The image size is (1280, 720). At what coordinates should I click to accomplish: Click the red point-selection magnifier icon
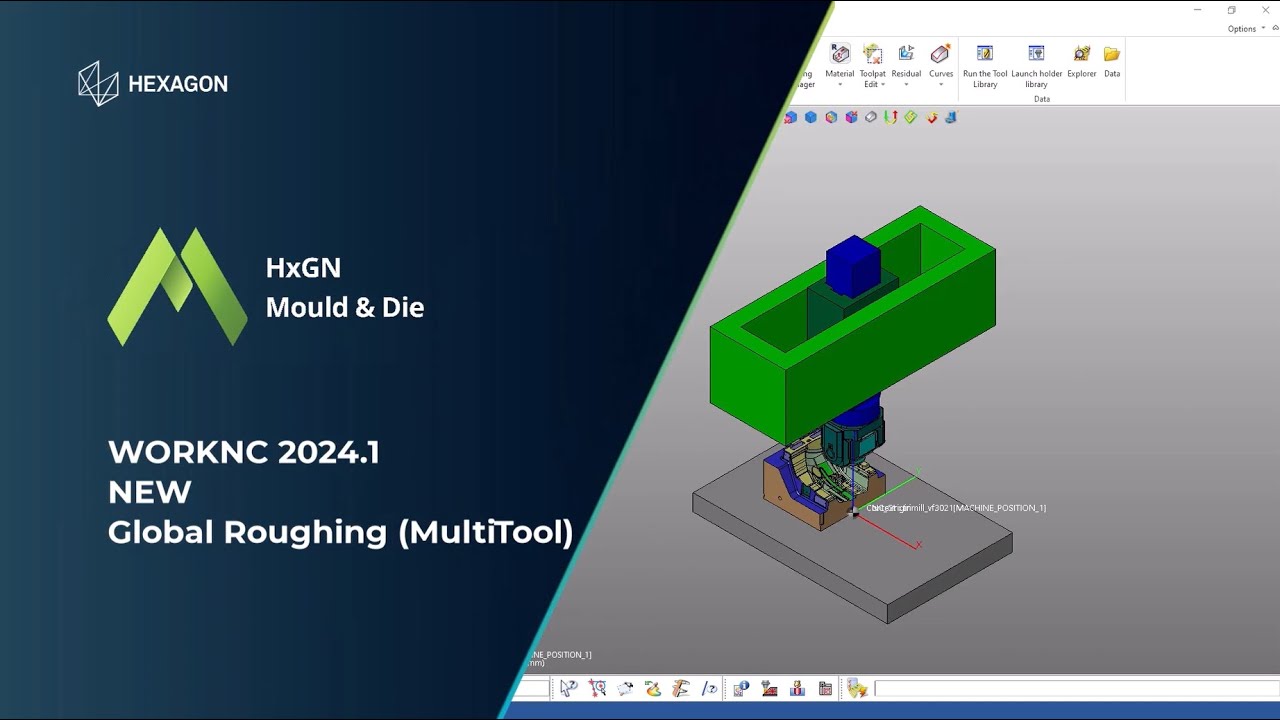click(597, 688)
